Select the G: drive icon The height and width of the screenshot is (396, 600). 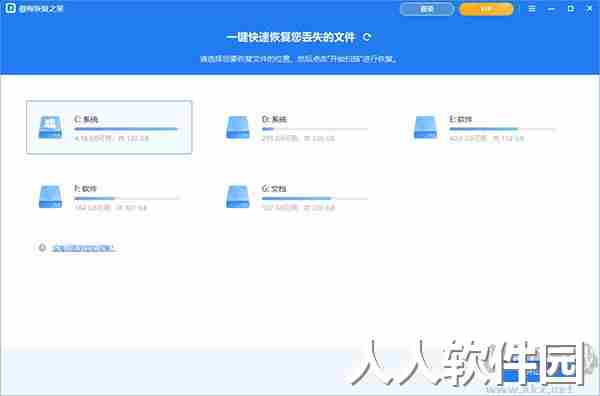coord(238,197)
